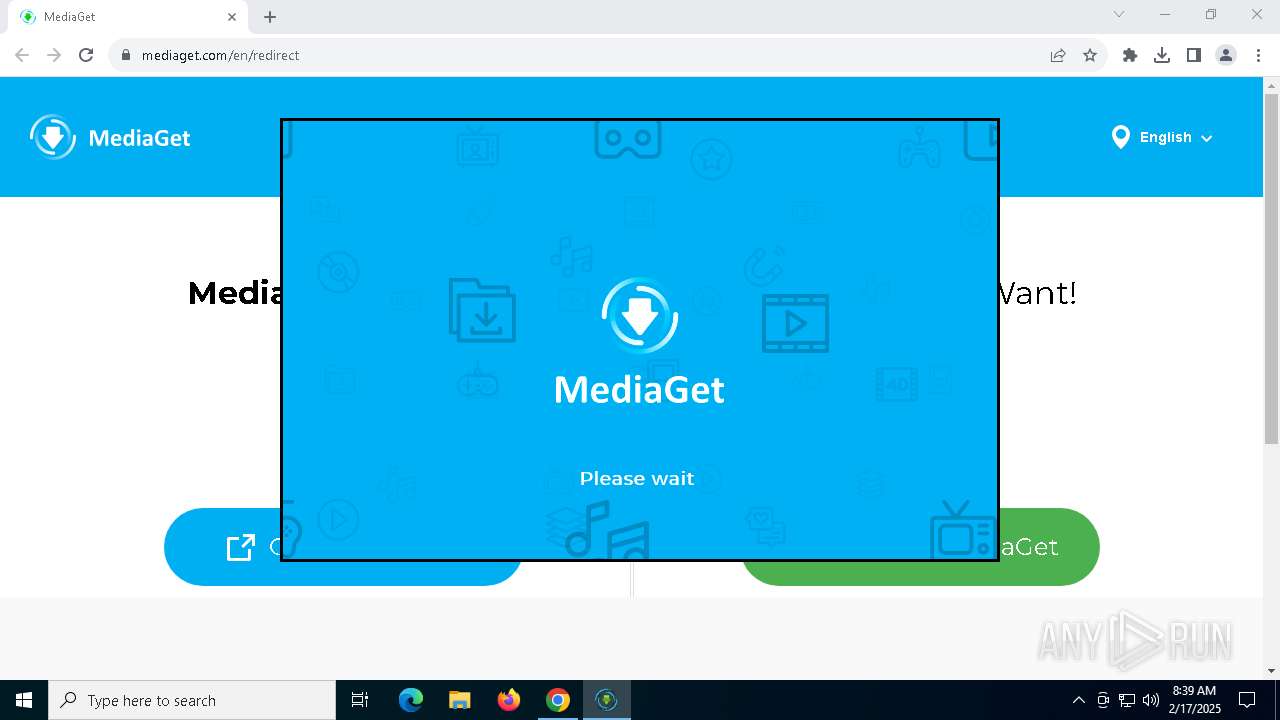Select the MediaGet browser tab

[x=127, y=17]
